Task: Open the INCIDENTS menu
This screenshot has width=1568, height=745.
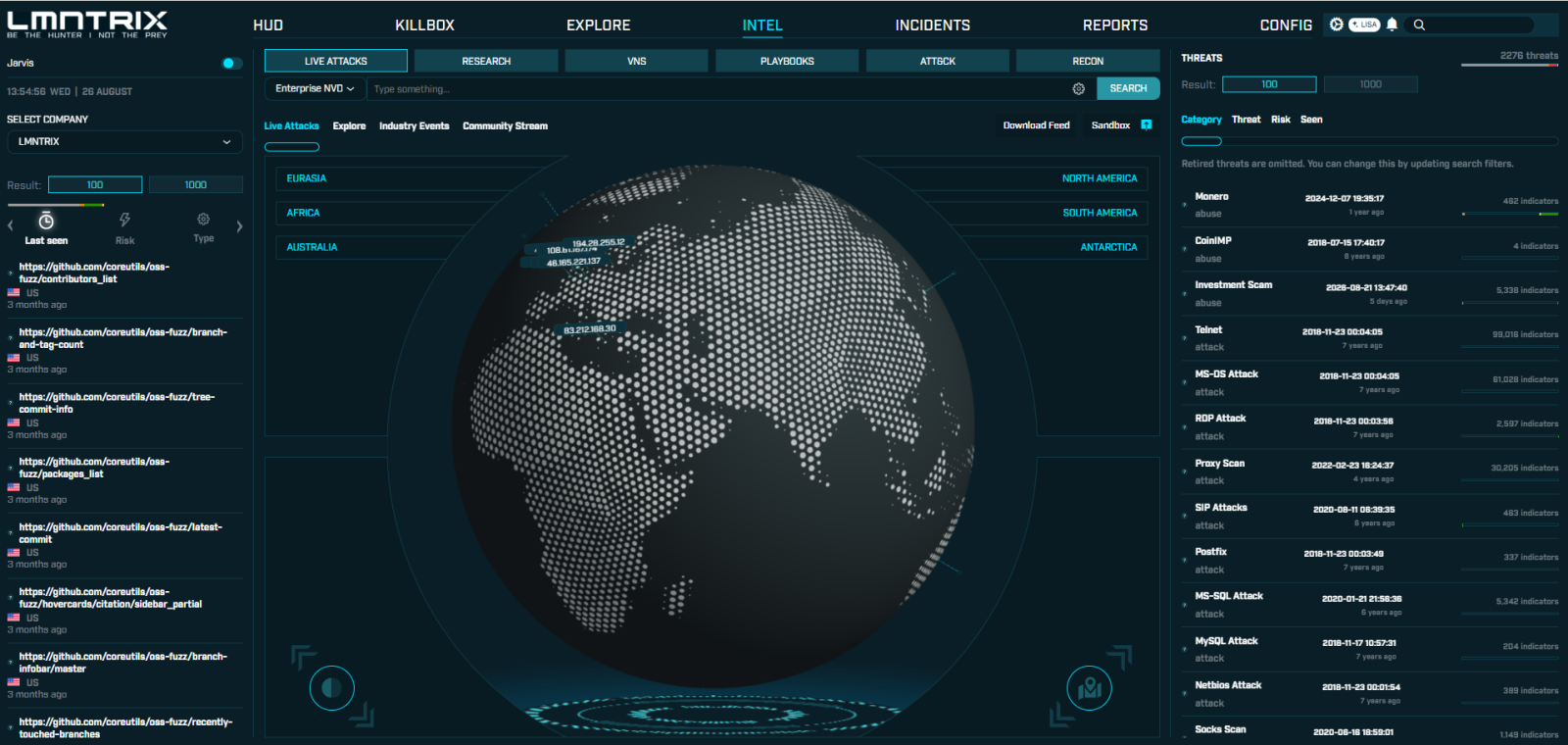Action: pyautogui.click(x=933, y=25)
